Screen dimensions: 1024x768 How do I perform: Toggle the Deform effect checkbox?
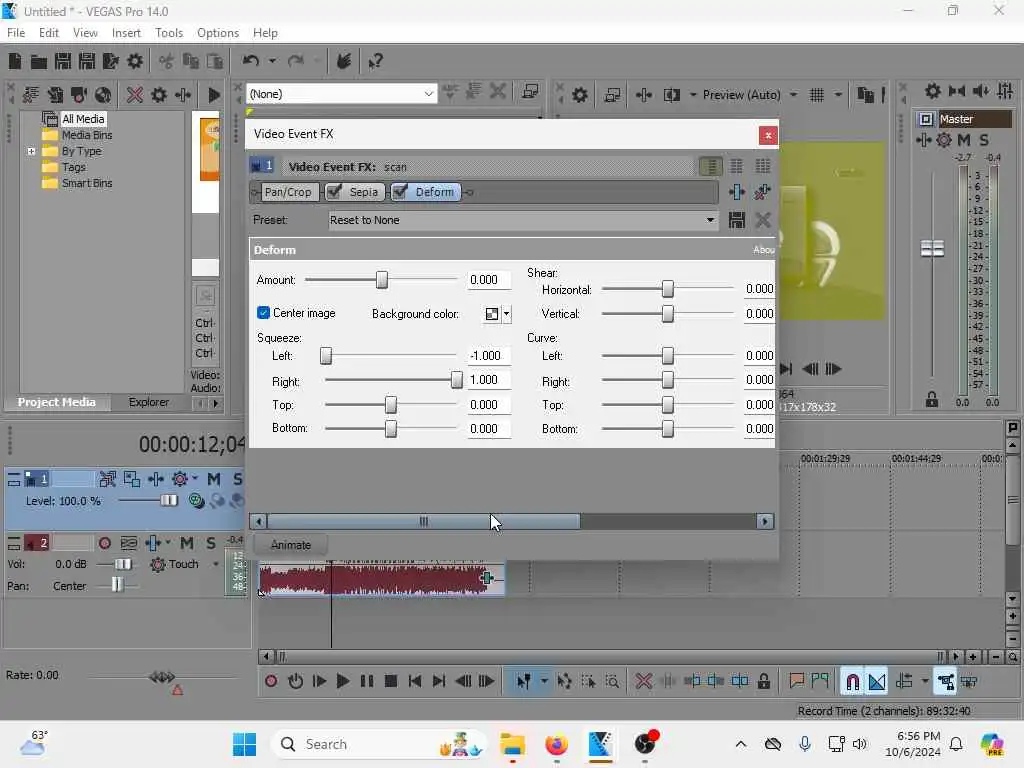pos(400,192)
